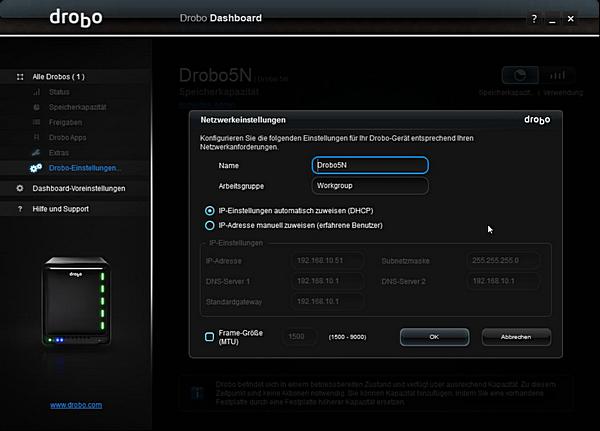Click the help question mark in title bar

tap(534, 18)
